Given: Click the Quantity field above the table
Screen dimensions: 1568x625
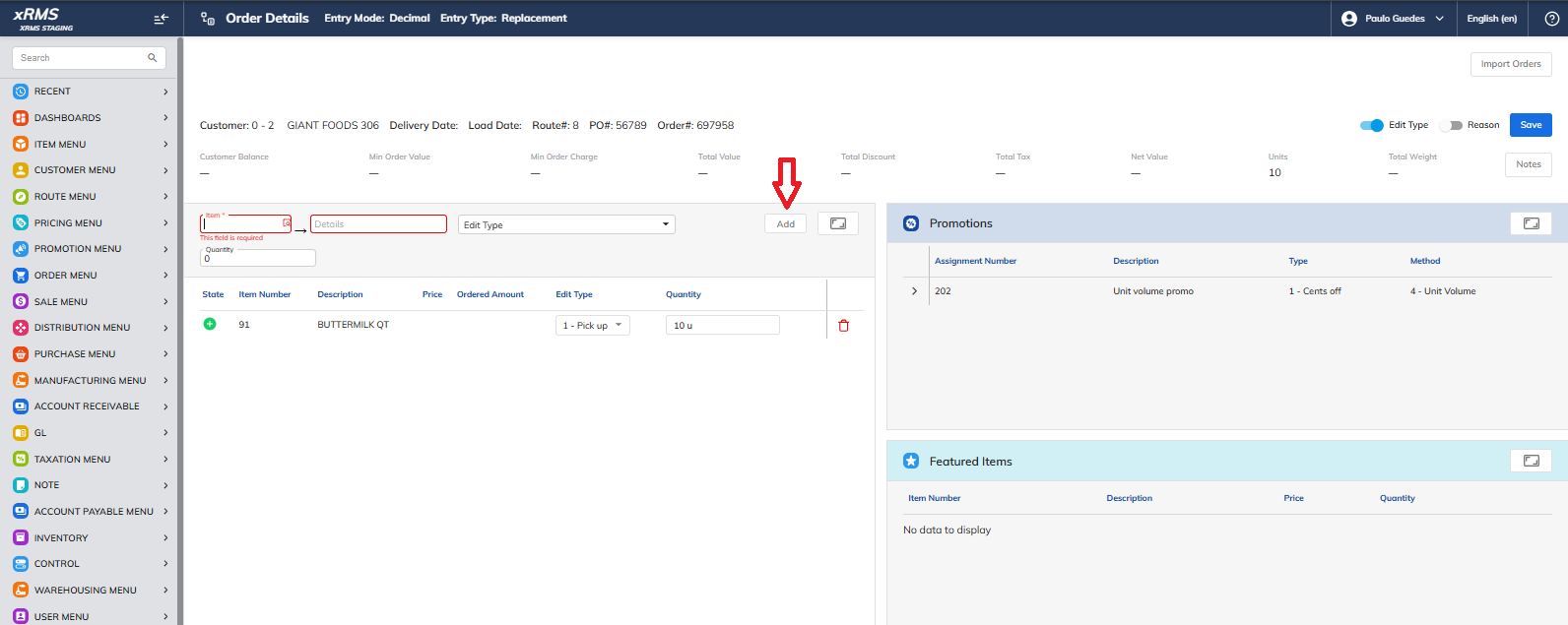Looking at the screenshot, I should point(258,258).
